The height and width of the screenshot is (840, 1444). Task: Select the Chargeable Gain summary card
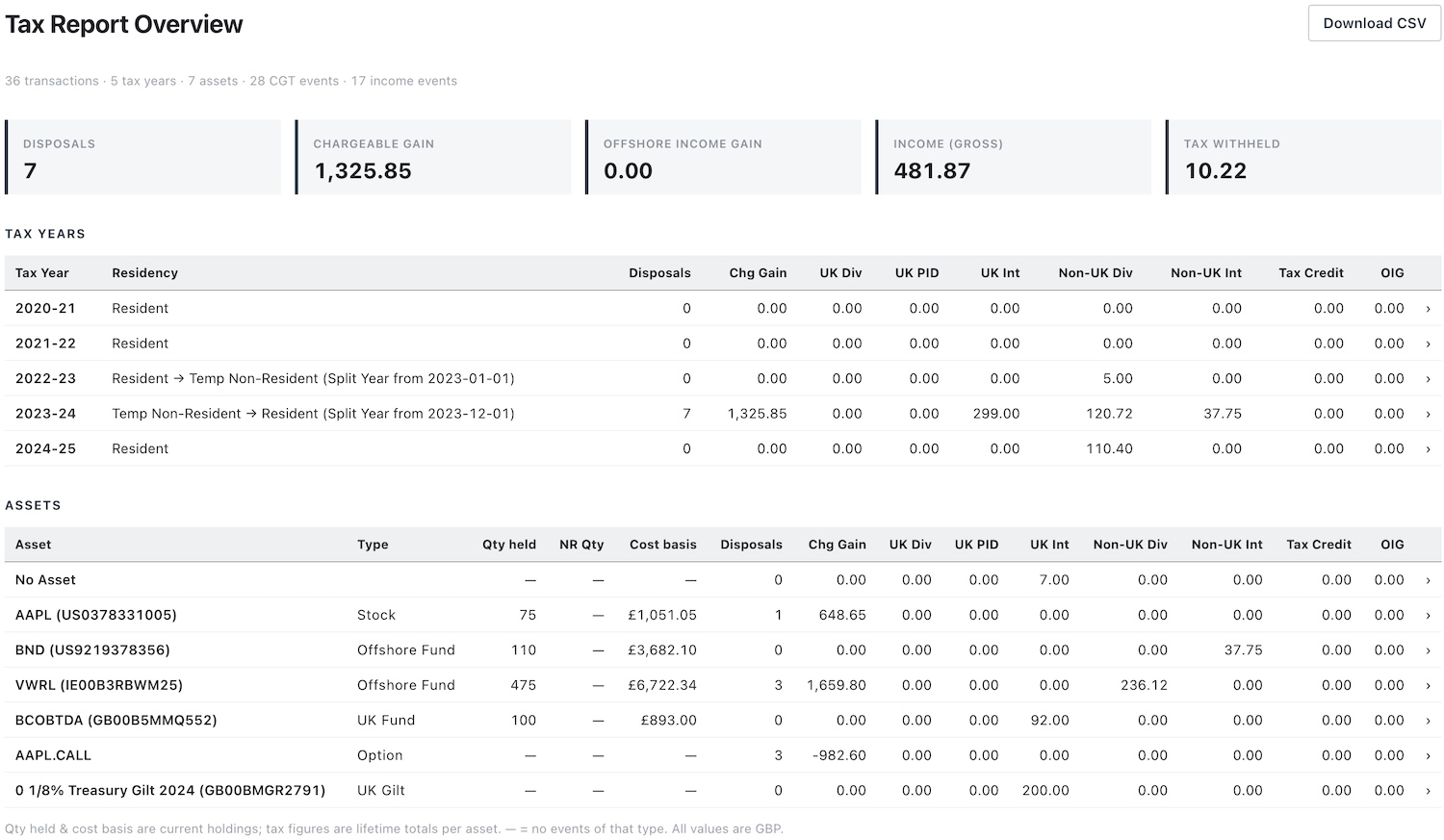tap(433, 157)
